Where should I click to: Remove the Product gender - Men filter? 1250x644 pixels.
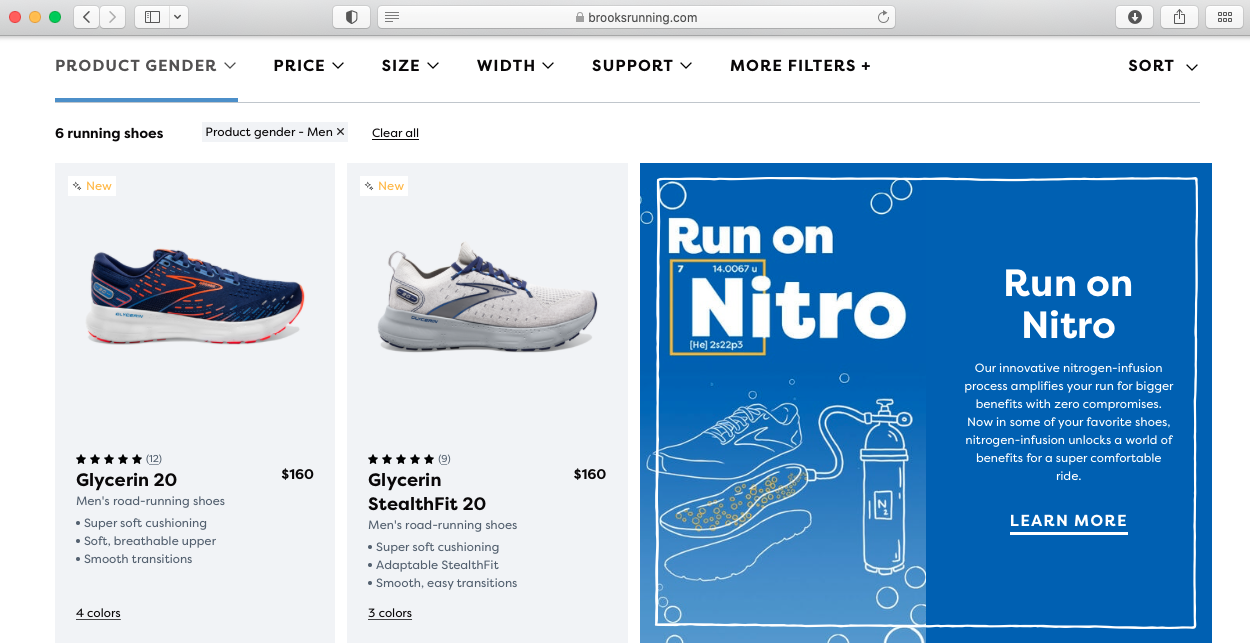pyautogui.click(x=340, y=132)
